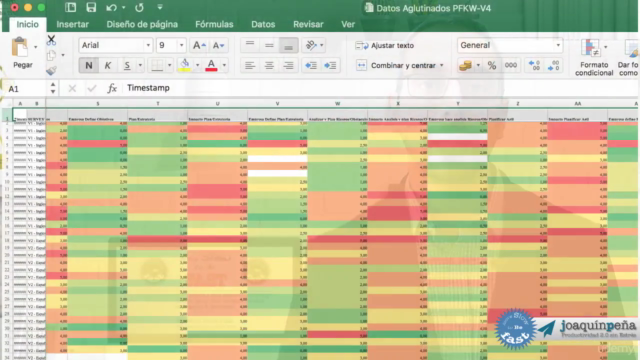Step the Name Box up/down arrows

point(53,88)
